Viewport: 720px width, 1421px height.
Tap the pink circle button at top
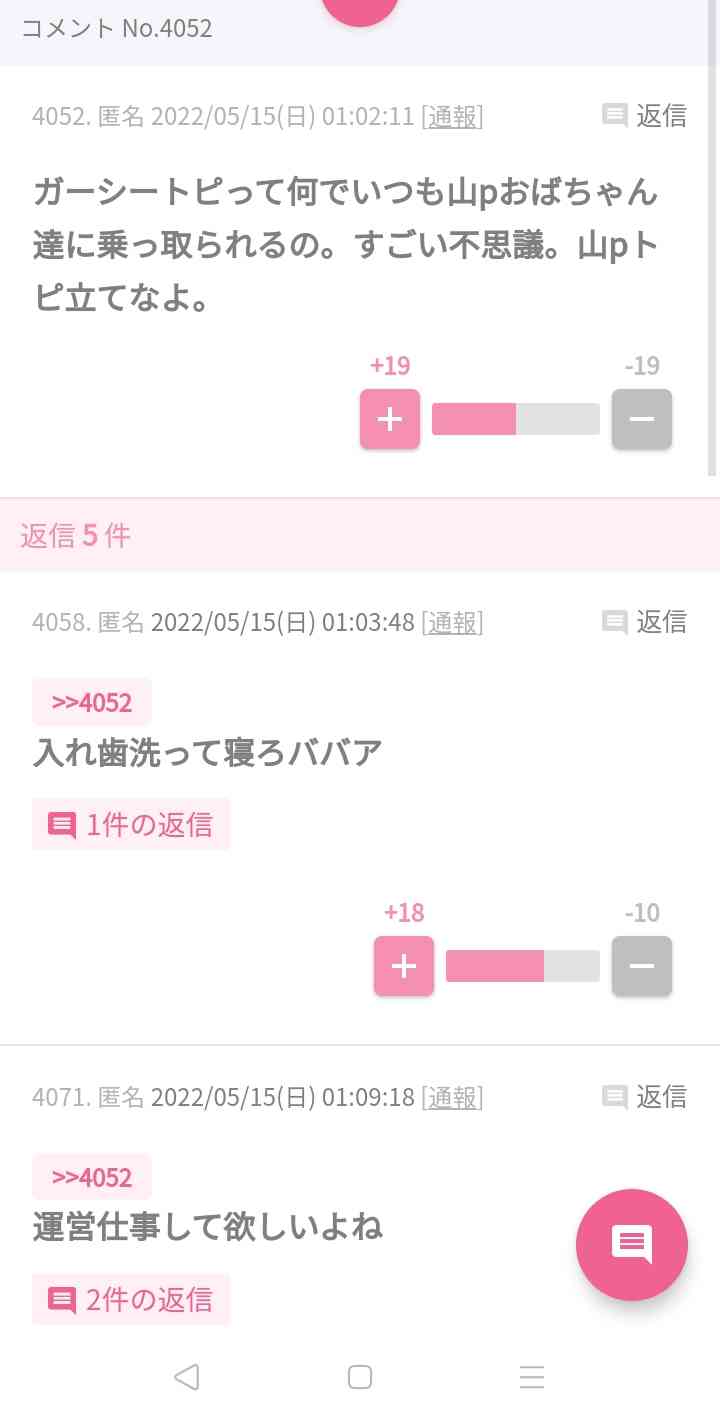(360, 8)
